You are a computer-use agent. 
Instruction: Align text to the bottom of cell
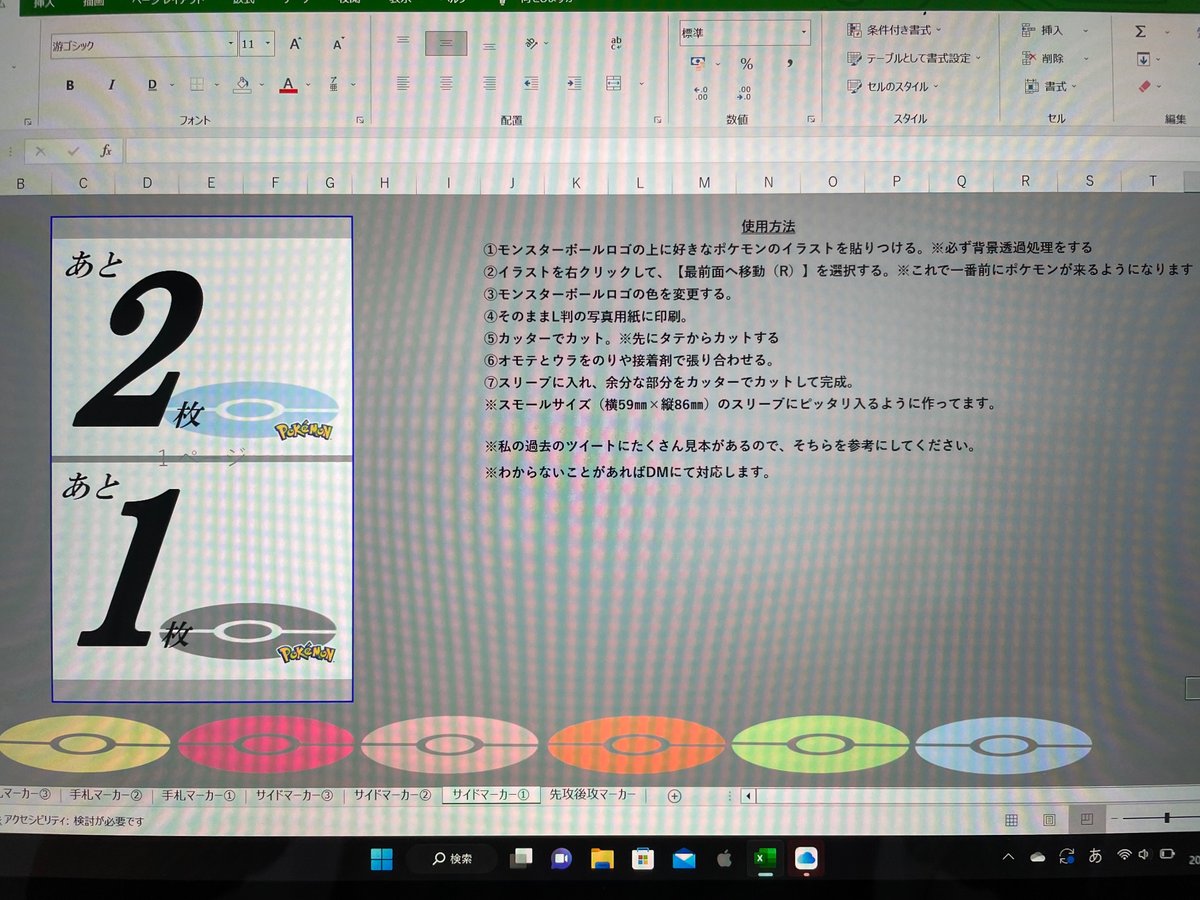pos(489,45)
